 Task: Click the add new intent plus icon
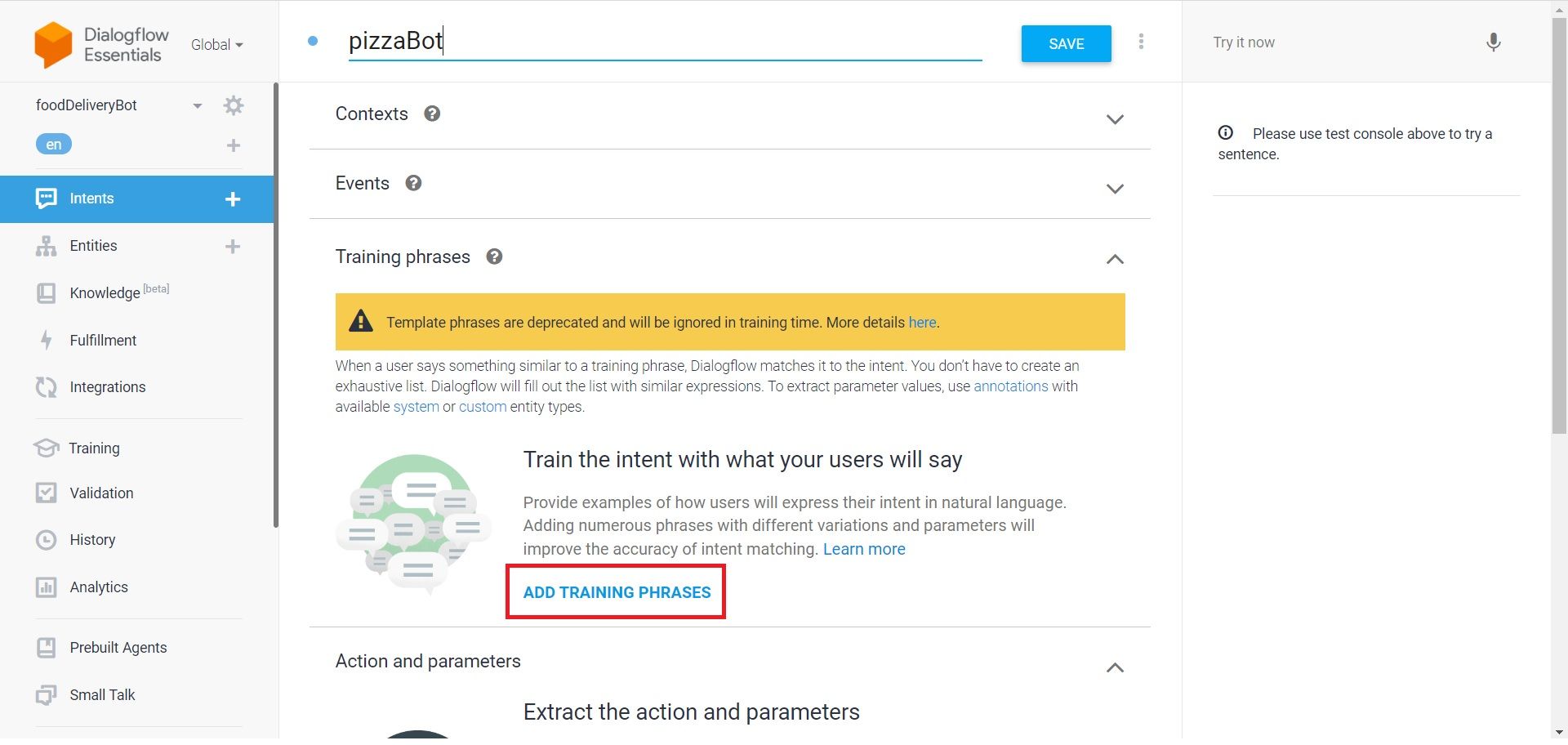(234, 199)
